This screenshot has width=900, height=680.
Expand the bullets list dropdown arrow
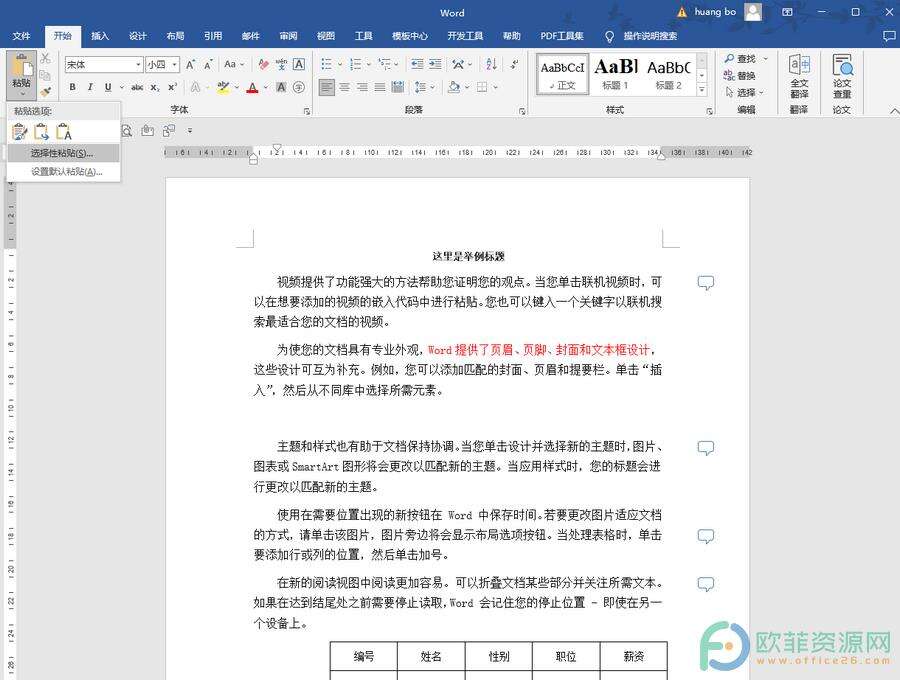pos(339,64)
